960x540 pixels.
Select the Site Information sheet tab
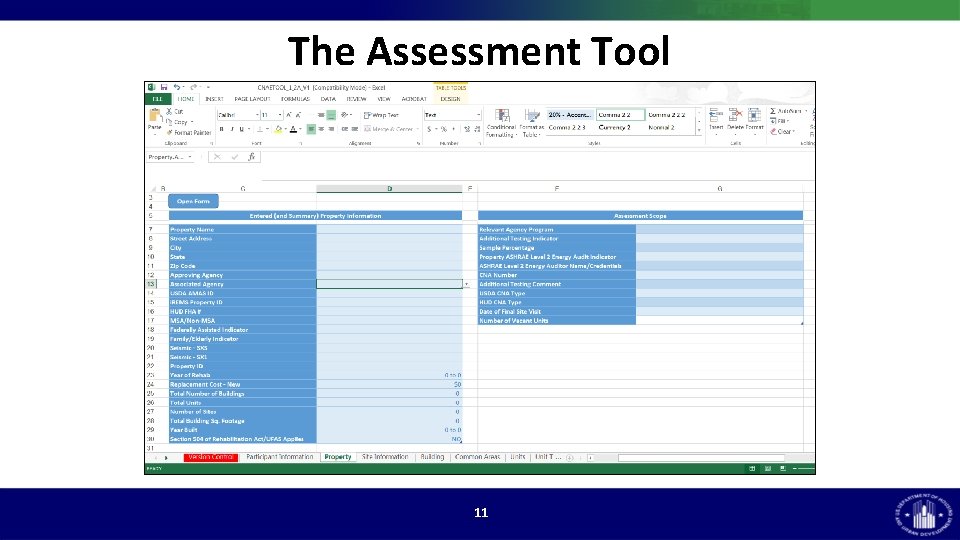click(x=385, y=457)
